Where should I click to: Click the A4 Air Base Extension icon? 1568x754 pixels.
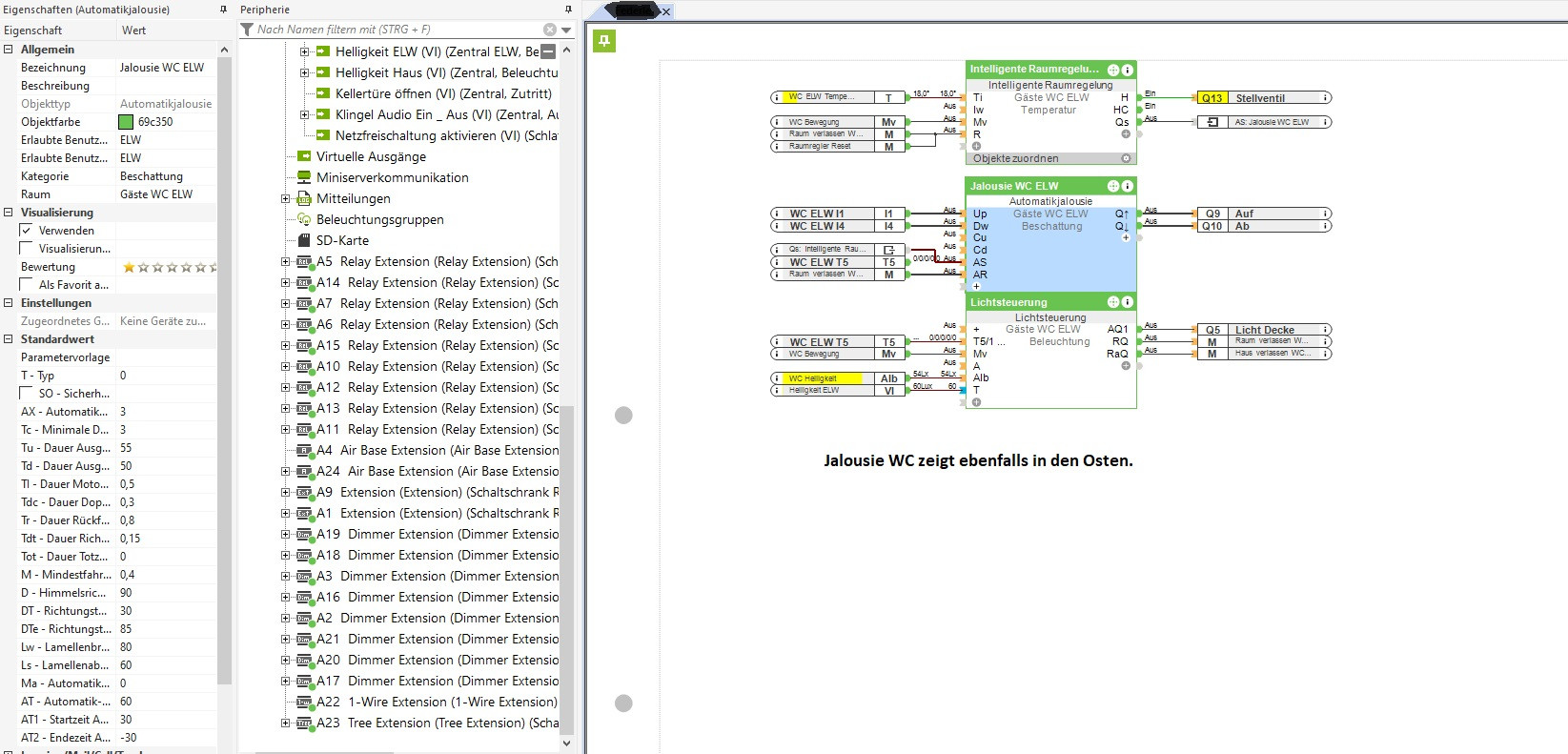304,450
